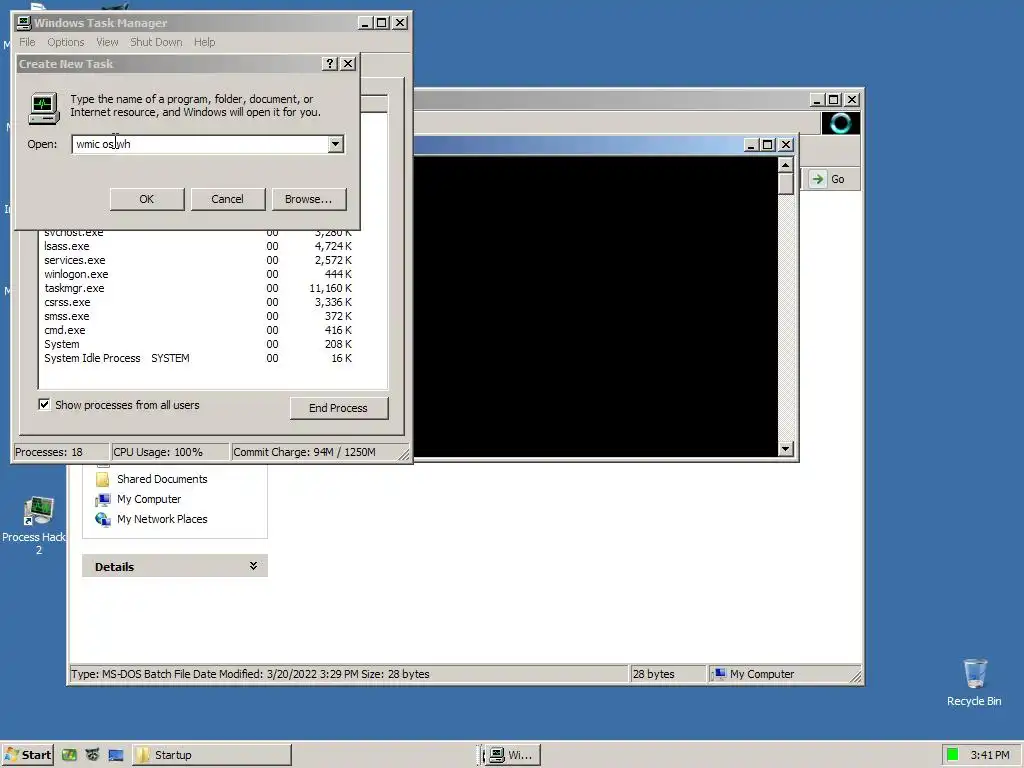Click the console scrollbar down arrow
The image size is (1024, 768).
pos(786,449)
